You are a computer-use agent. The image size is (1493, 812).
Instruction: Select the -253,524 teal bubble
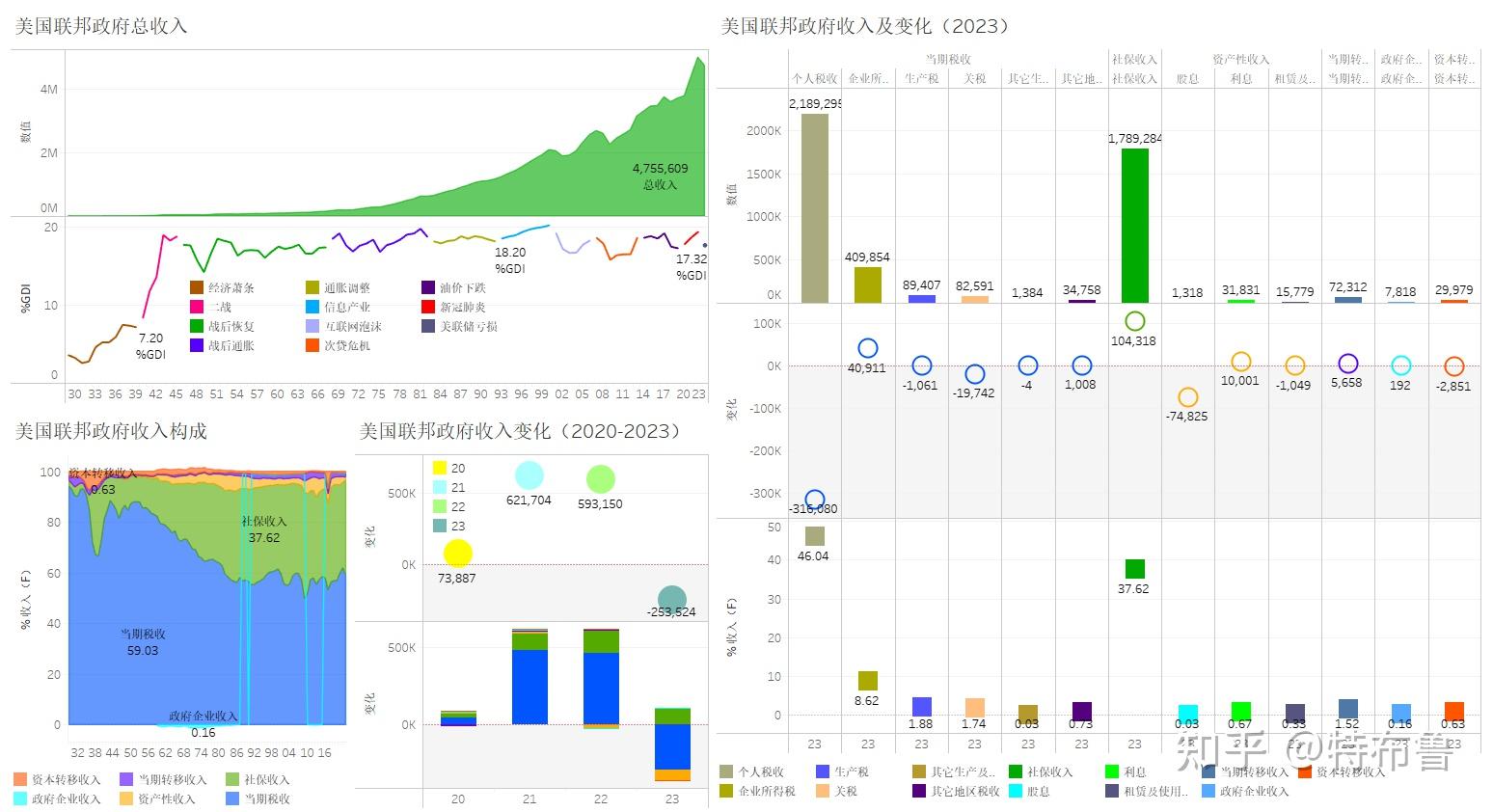671,600
